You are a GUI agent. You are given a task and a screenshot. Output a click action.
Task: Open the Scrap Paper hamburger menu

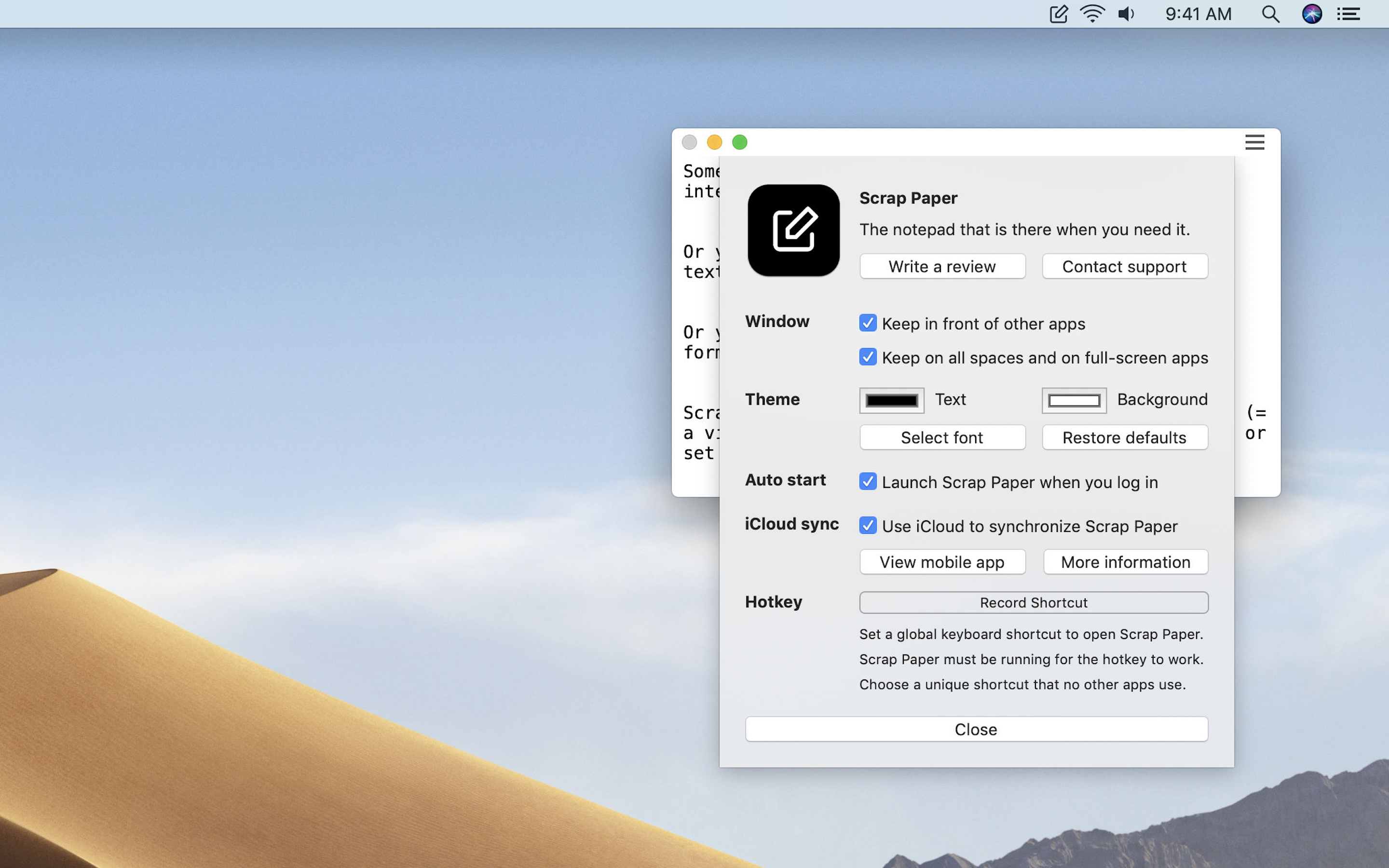tap(1255, 142)
